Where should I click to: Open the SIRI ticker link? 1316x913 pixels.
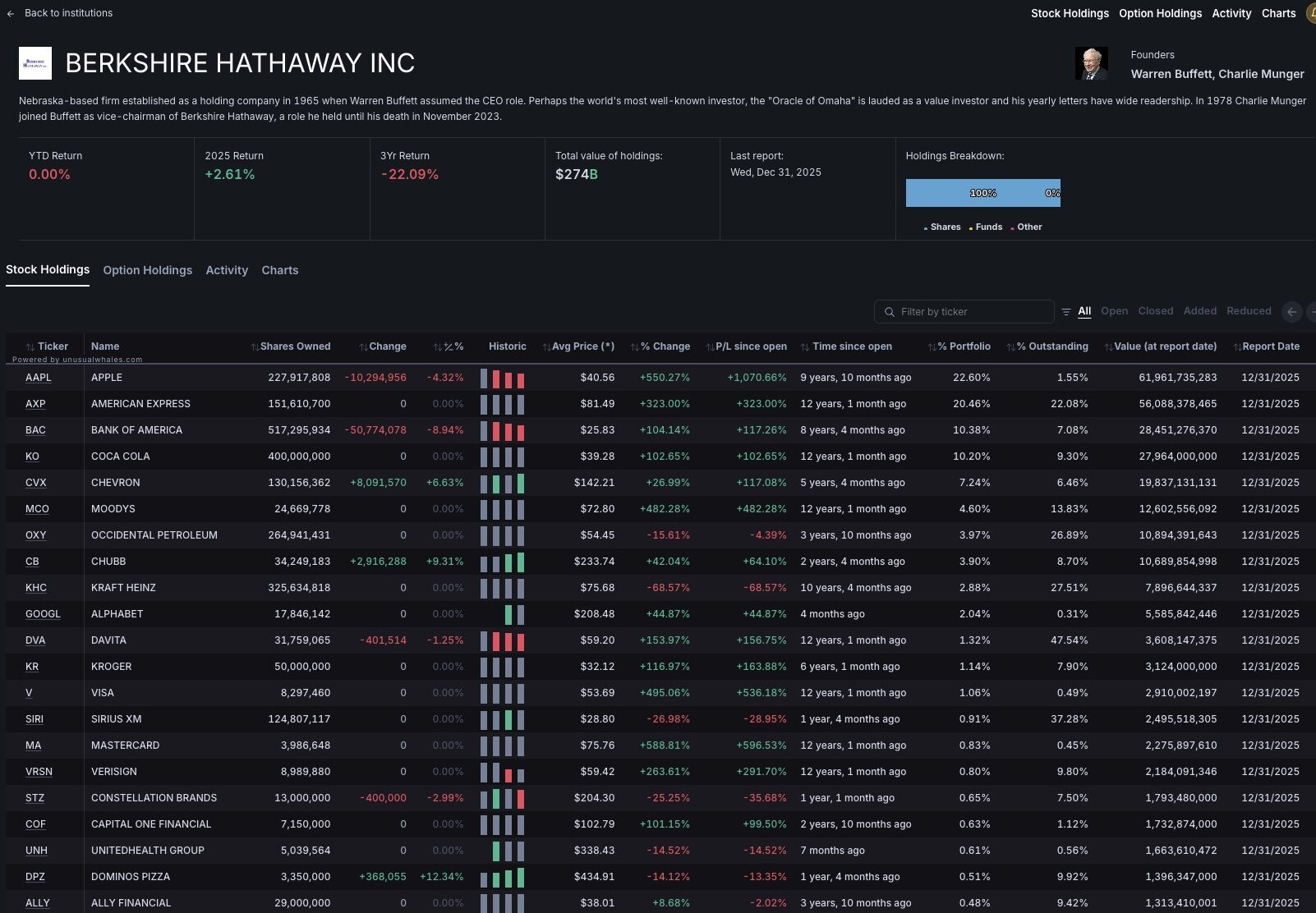coord(35,719)
